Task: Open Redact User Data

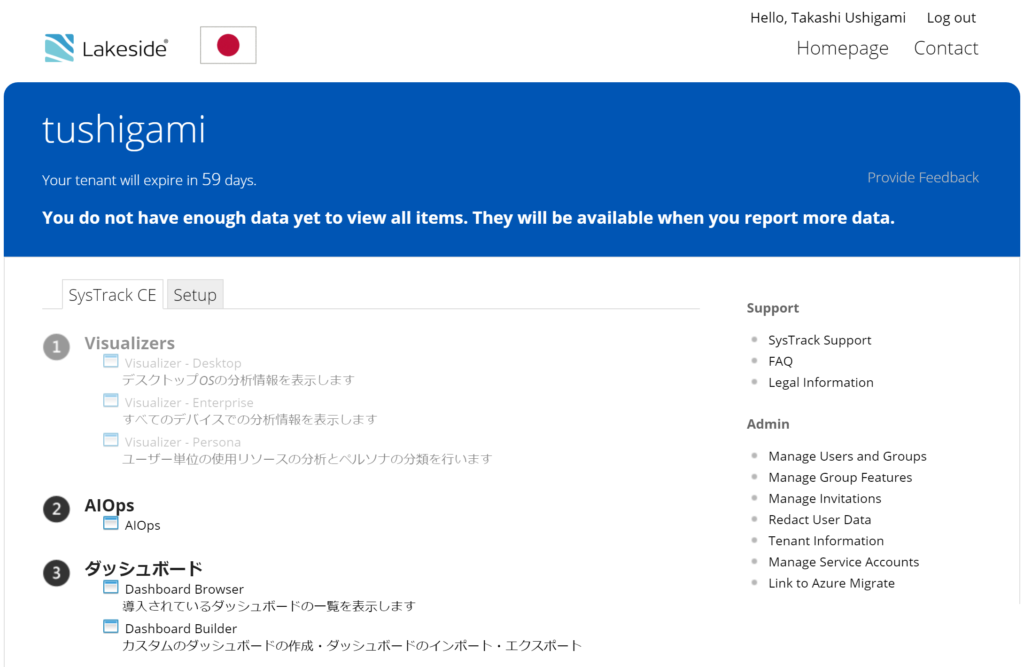Action: pyautogui.click(x=820, y=519)
